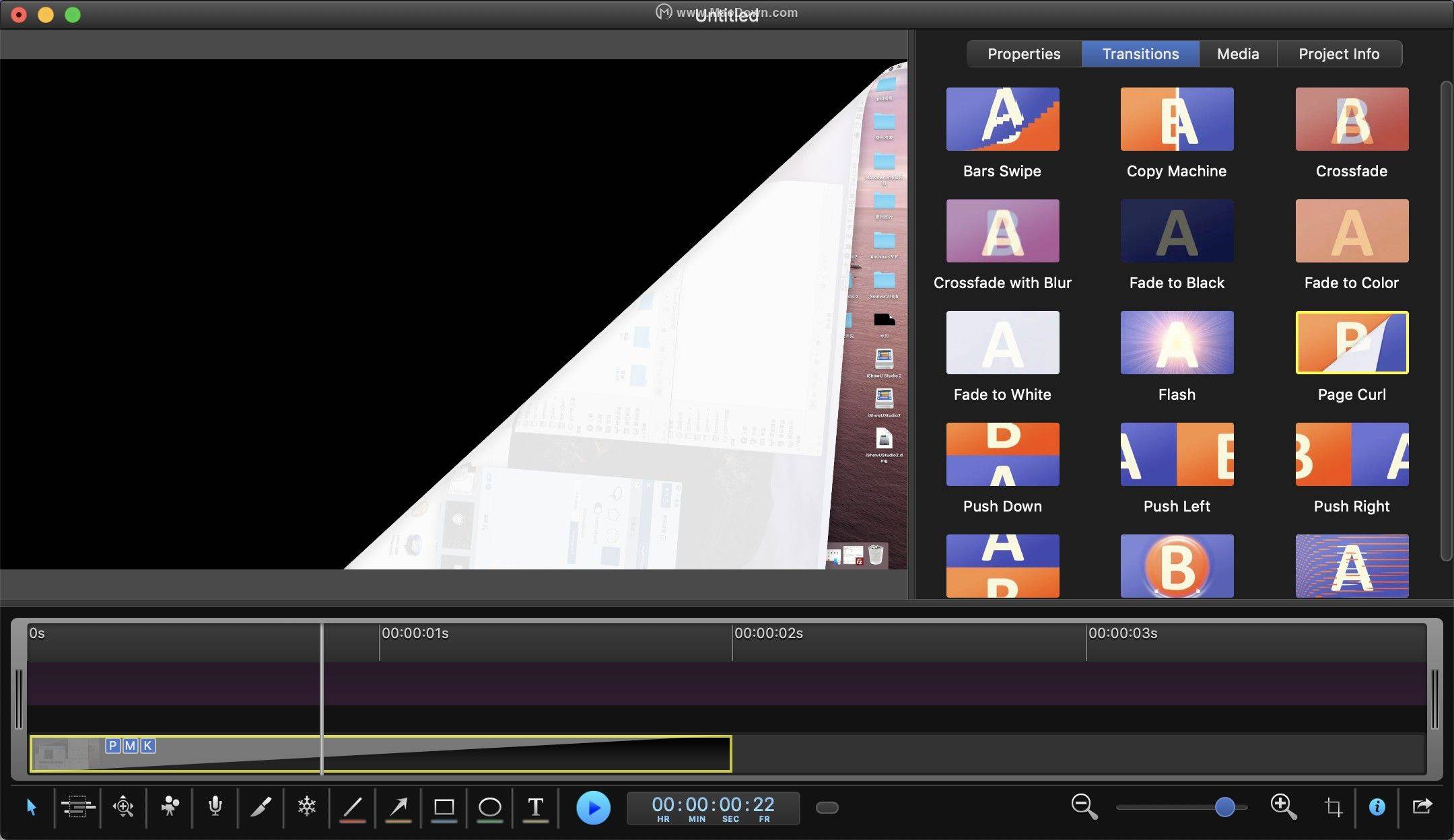Open the Project Info tab
The height and width of the screenshot is (840, 1454).
point(1339,54)
